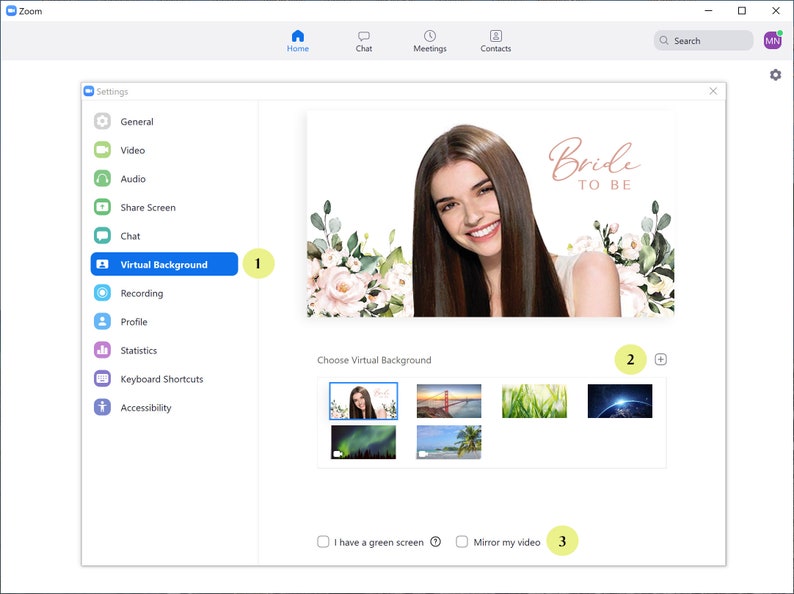The height and width of the screenshot is (594, 794).
Task: Click the Keyboard Shortcuts icon
Action: click(x=102, y=379)
